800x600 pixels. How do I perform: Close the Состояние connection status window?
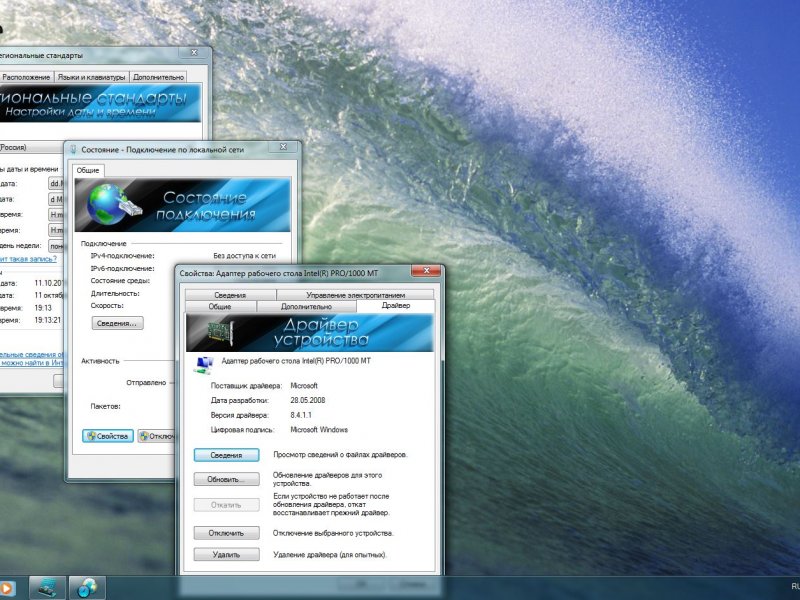coord(283,147)
